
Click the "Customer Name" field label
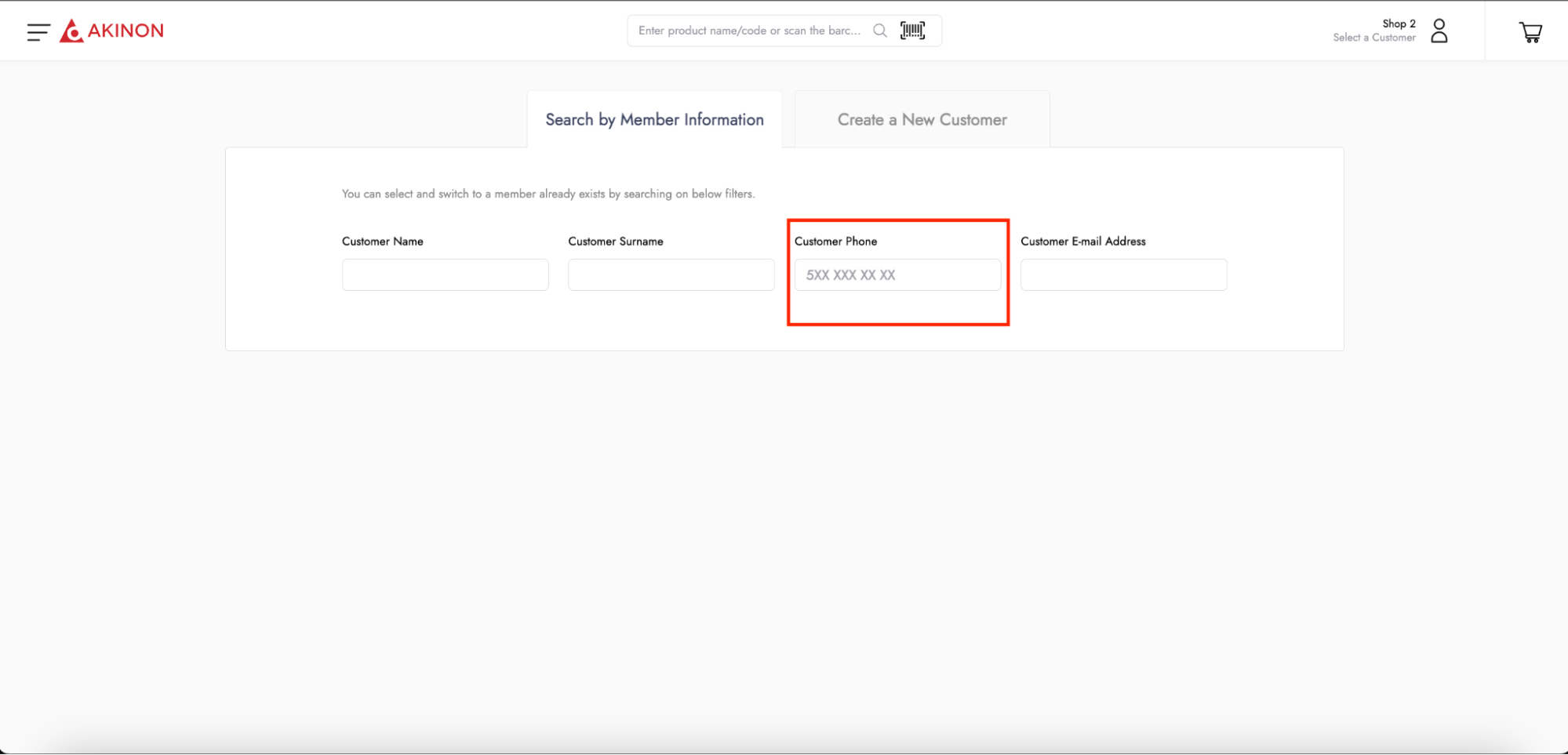382,241
